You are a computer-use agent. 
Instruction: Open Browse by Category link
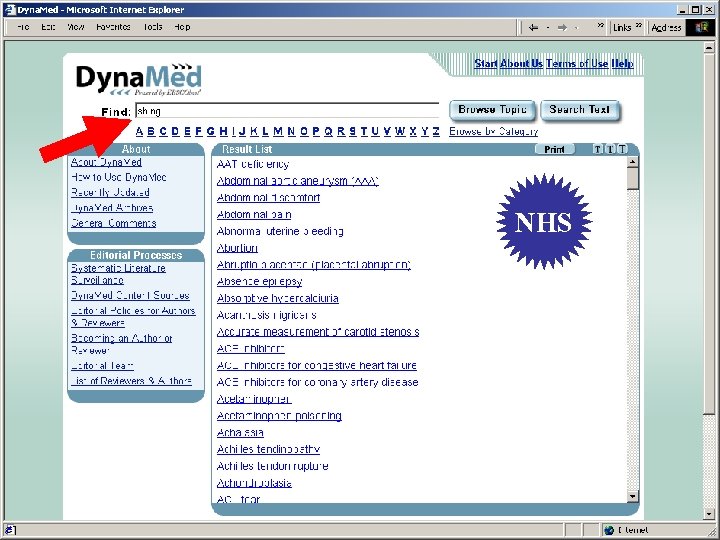pyautogui.click(x=493, y=132)
